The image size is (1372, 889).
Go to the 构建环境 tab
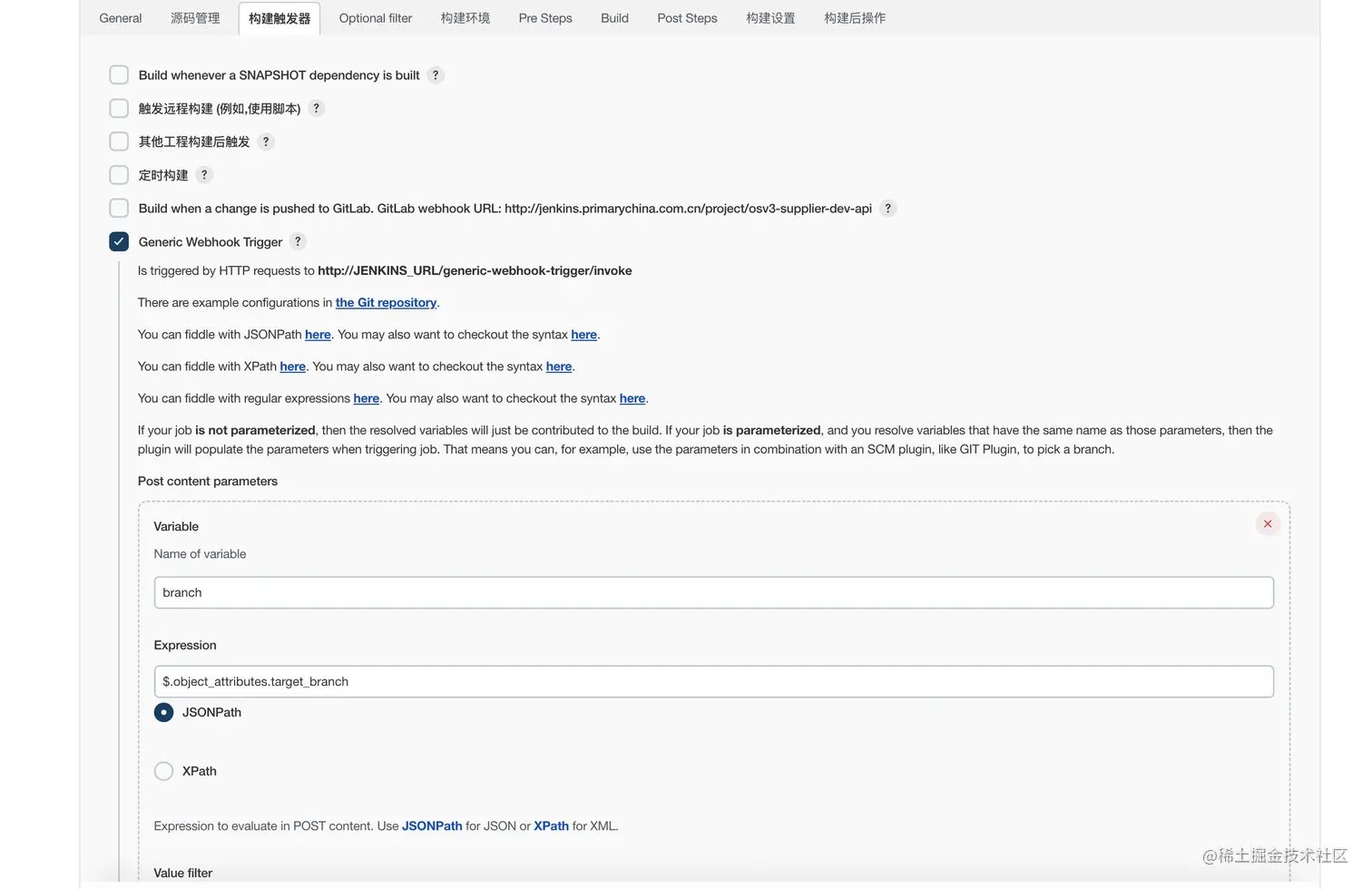coord(465,18)
